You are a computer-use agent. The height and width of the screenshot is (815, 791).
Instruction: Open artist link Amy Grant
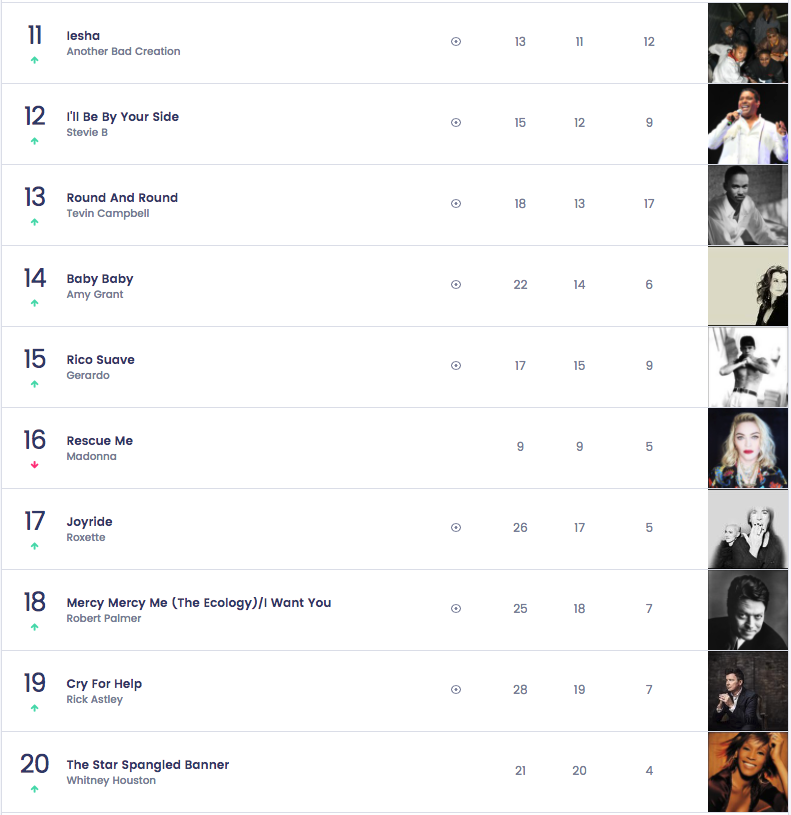coord(95,294)
